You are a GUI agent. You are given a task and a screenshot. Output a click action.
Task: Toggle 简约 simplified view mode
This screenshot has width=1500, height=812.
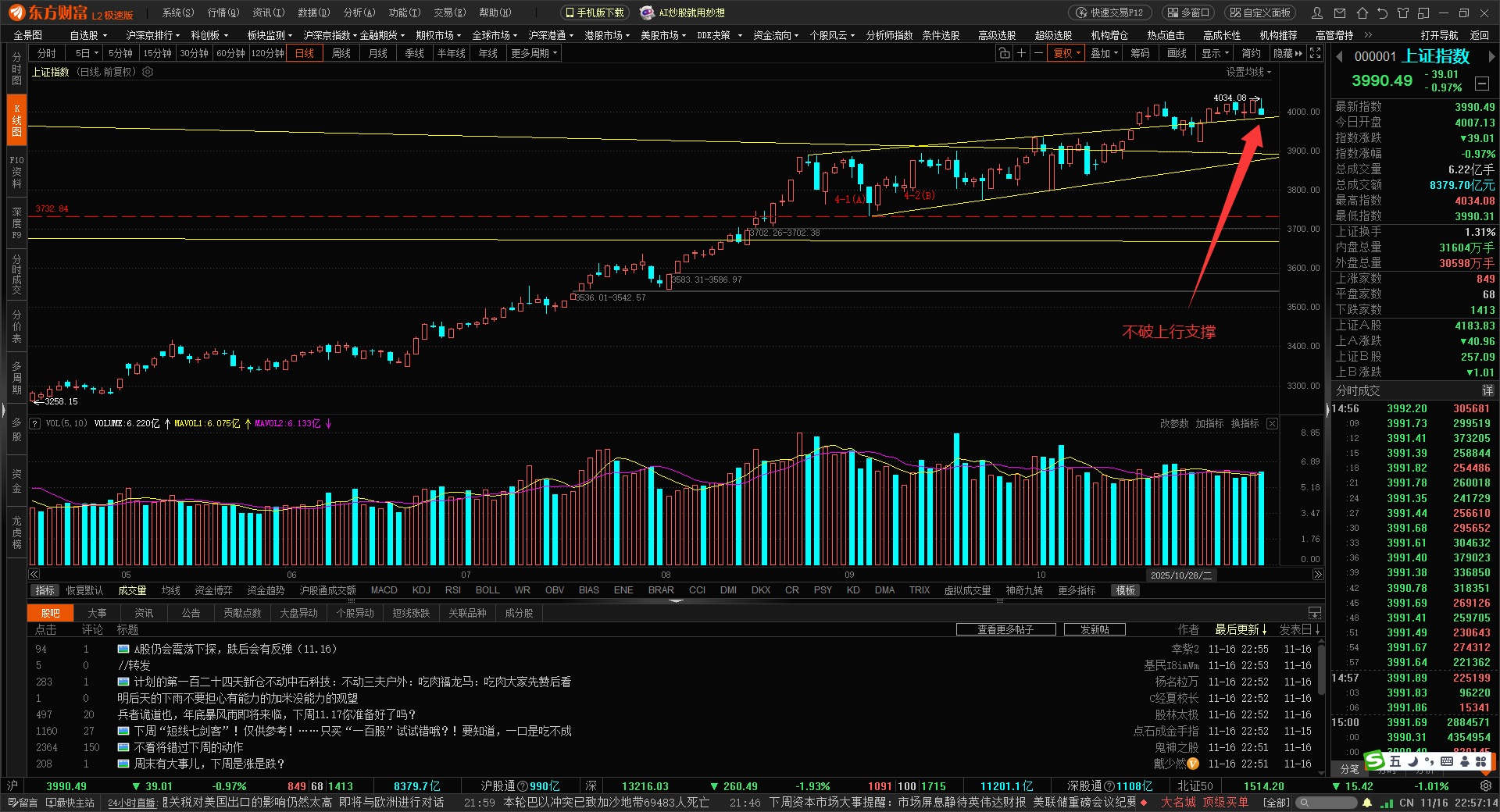tap(1251, 53)
